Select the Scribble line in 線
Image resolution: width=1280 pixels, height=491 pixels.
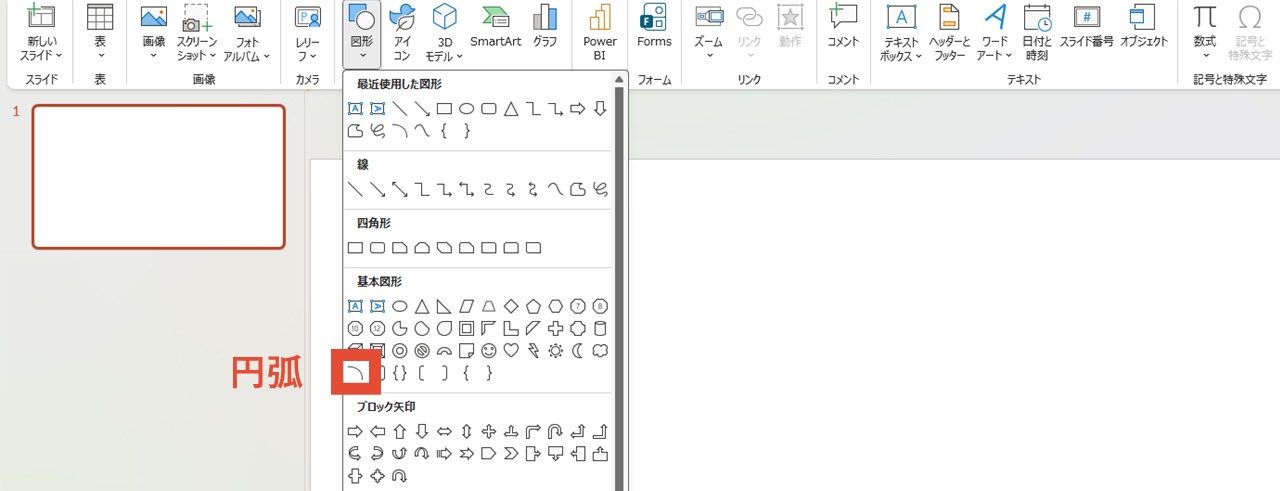coord(600,189)
